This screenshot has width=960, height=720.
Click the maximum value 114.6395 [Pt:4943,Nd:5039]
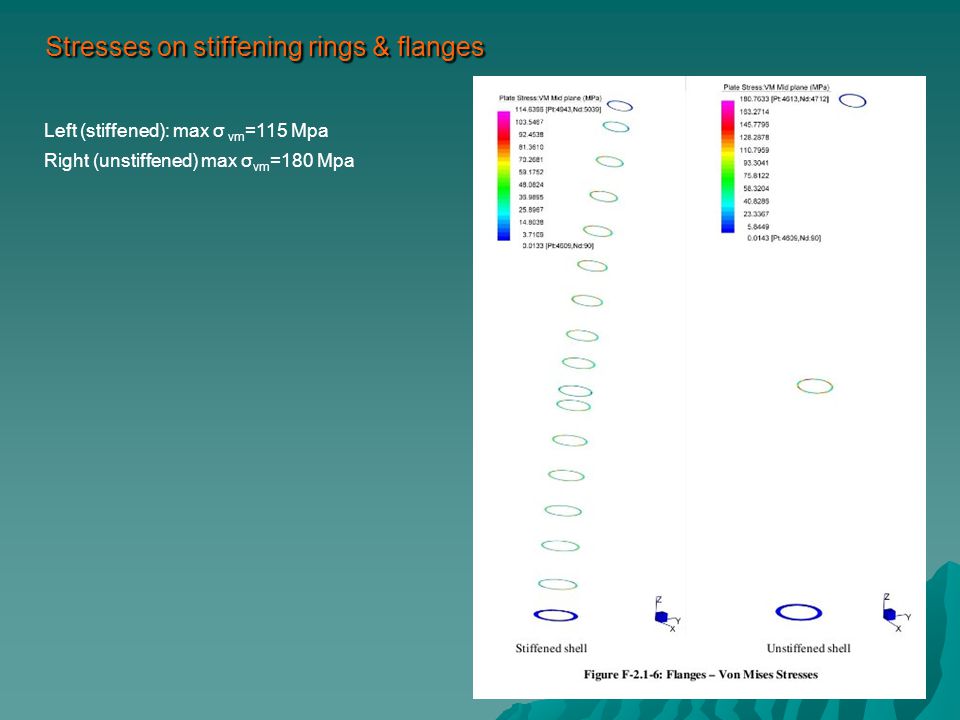pyautogui.click(x=558, y=110)
